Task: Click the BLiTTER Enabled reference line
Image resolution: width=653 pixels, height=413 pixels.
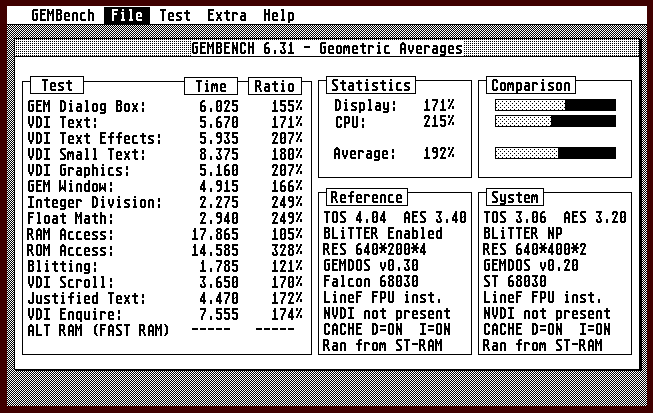Action: [x=383, y=234]
